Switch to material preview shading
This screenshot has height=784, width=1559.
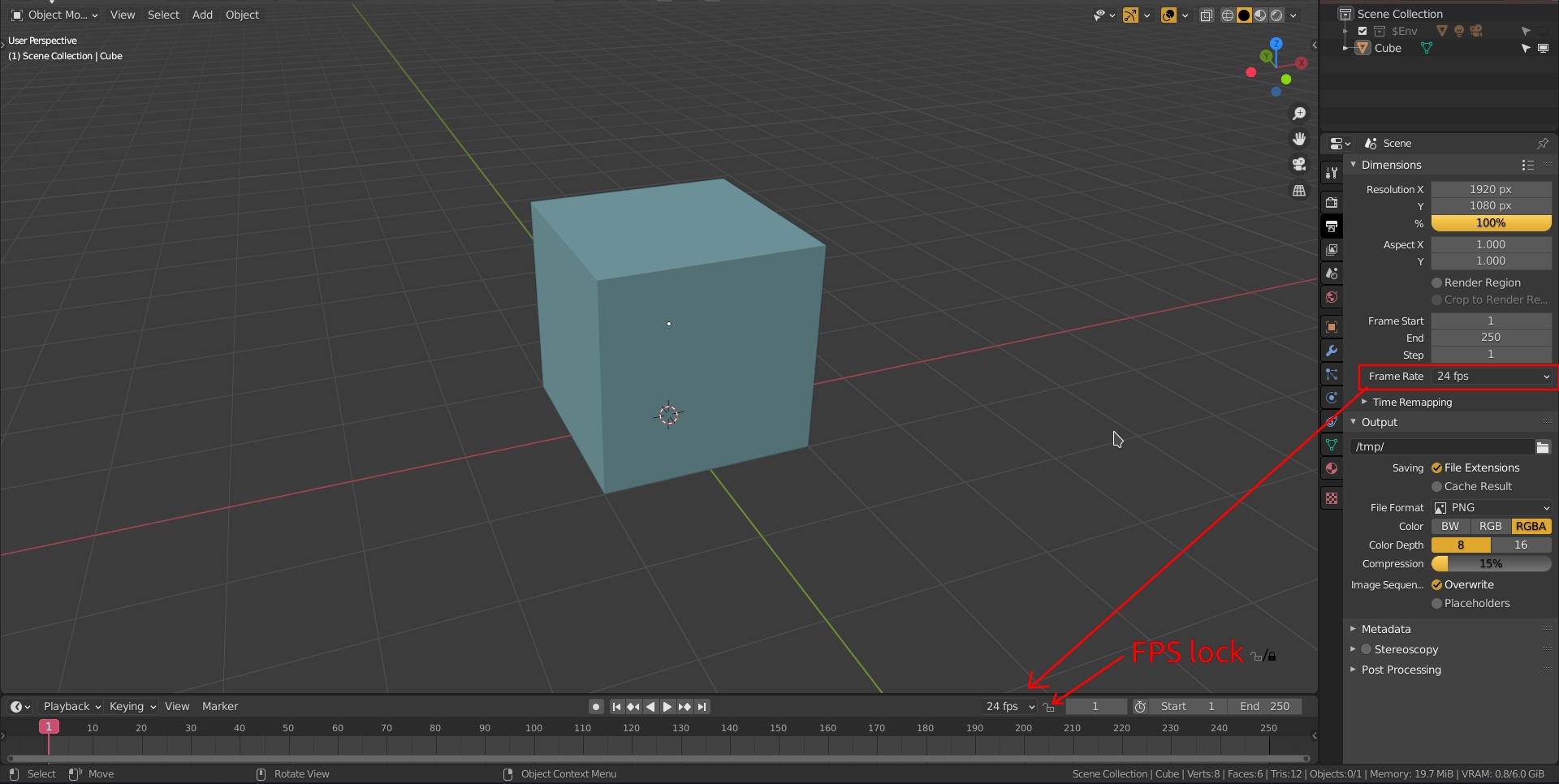[x=1260, y=15]
